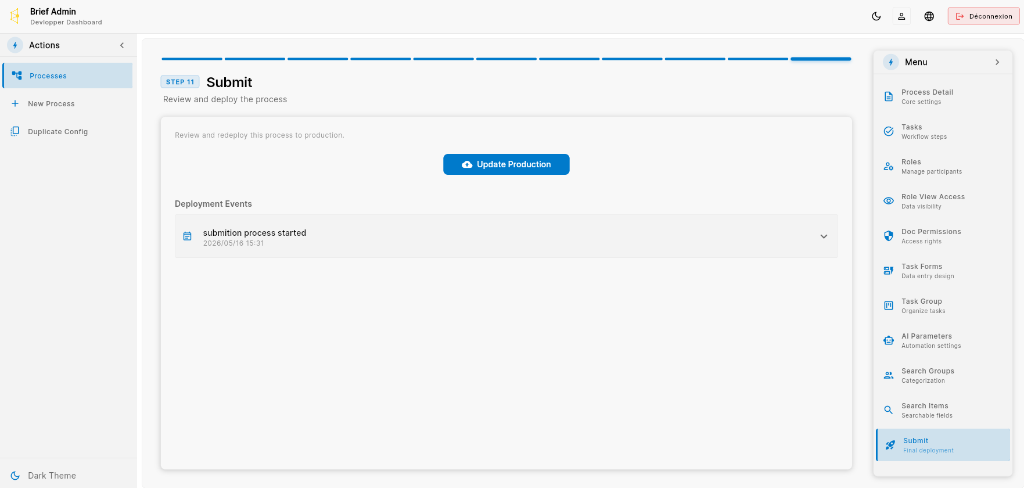Click the Deployment Events heading
The height and width of the screenshot is (488, 1024).
[x=213, y=204]
